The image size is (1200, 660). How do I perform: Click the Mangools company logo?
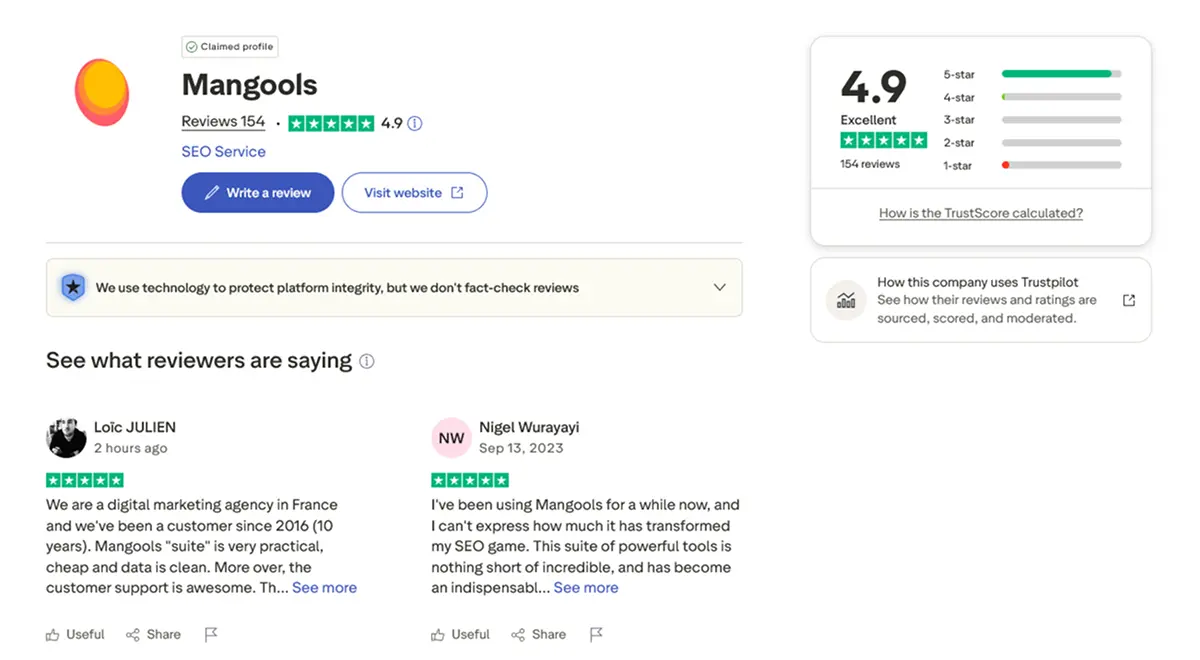click(101, 92)
